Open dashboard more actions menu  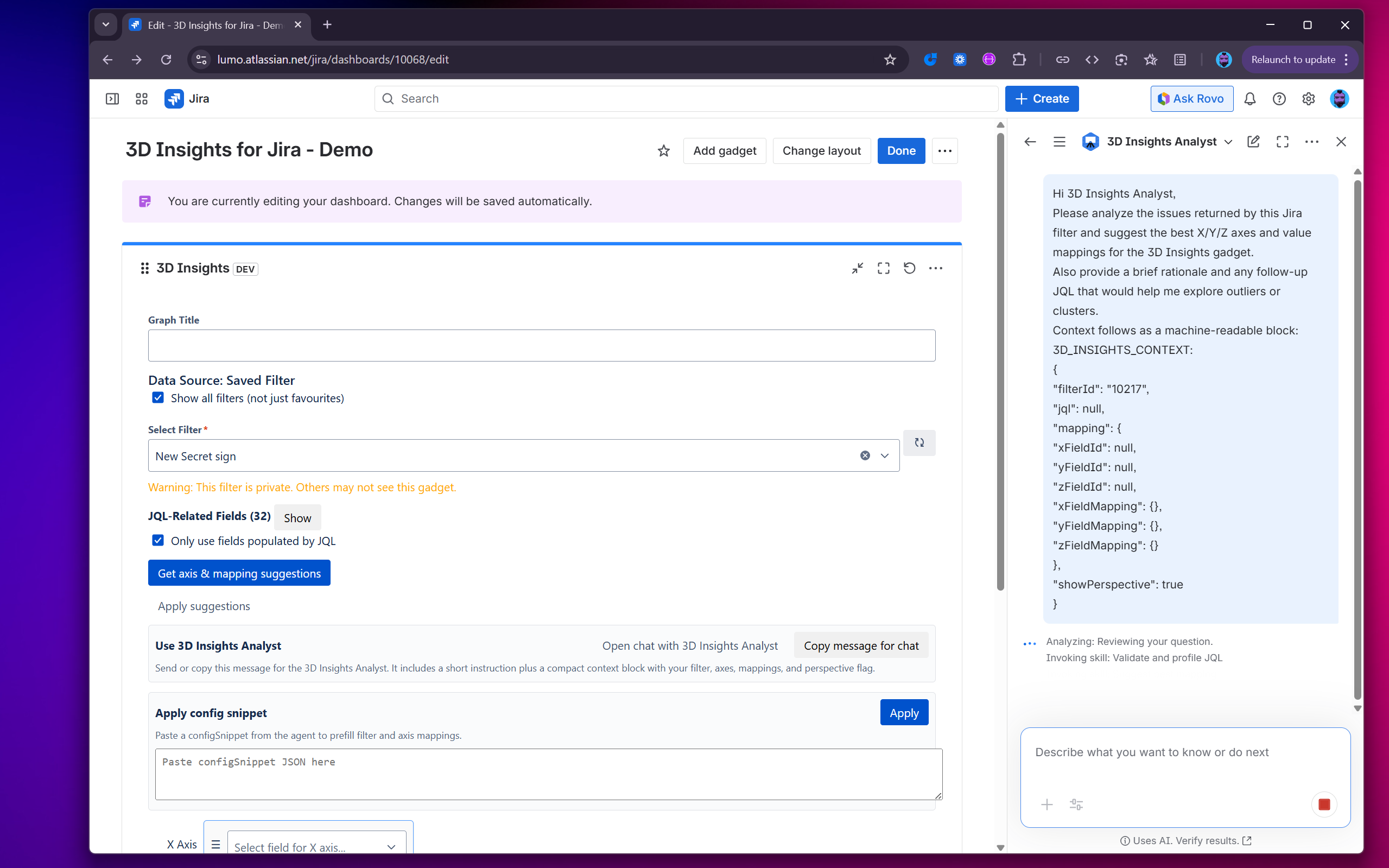click(945, 150)
